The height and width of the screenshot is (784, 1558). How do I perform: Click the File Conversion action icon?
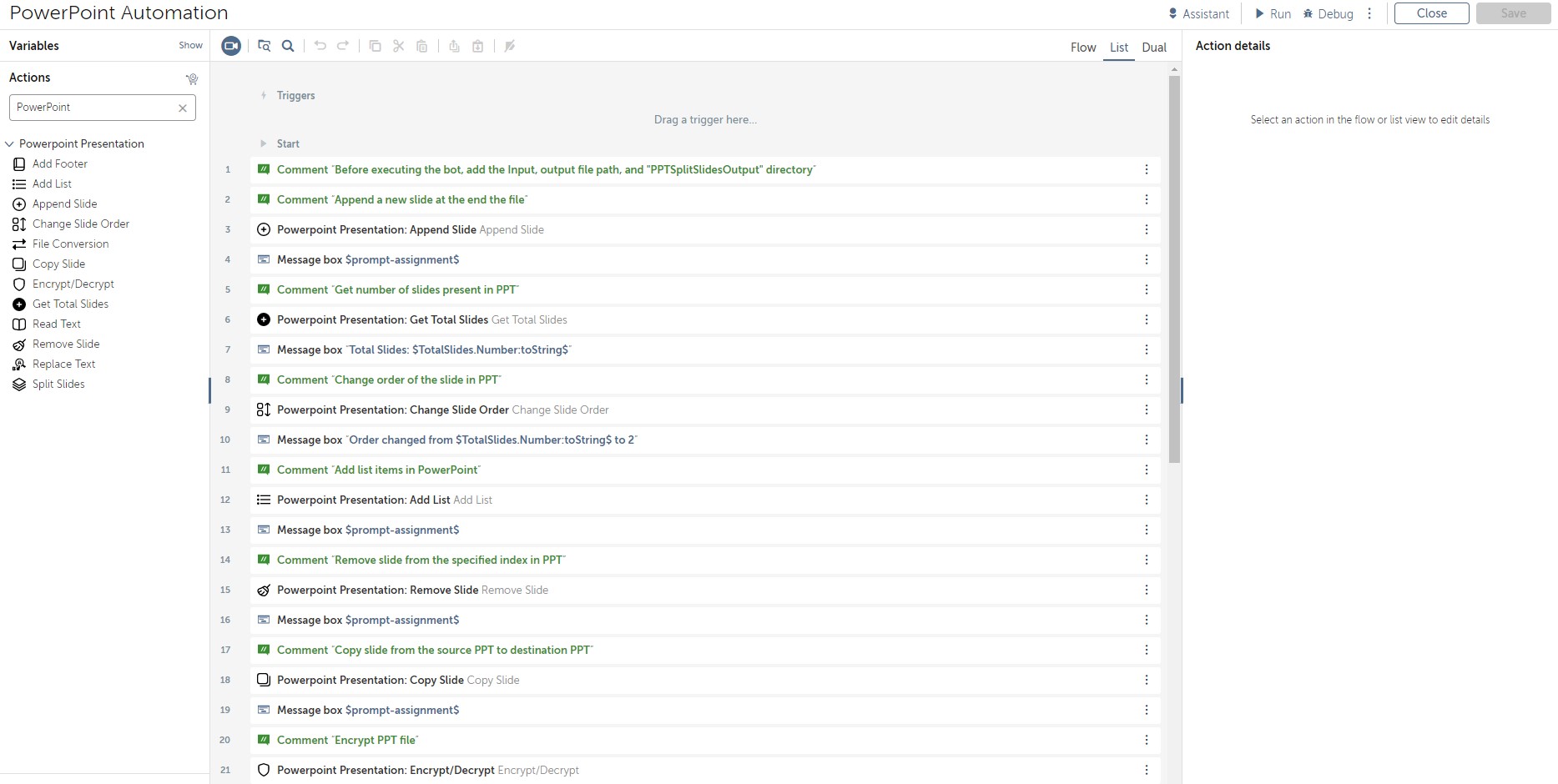coord(19,244)
